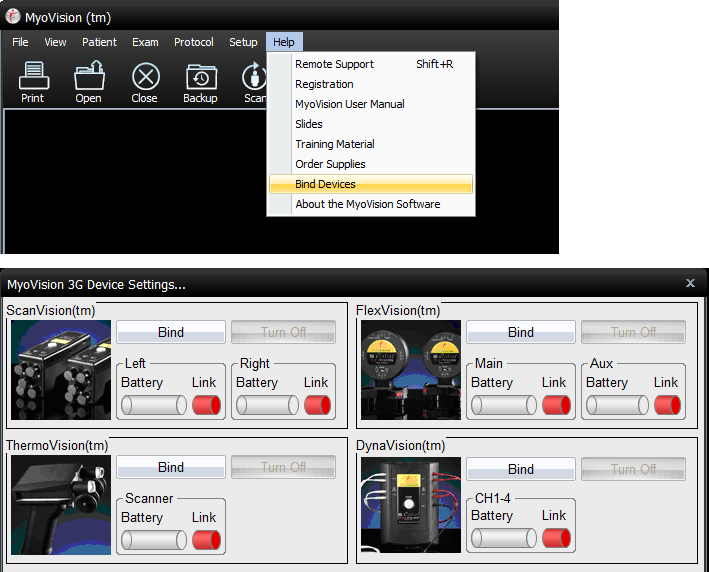Click Bind button for ScanVision
The width and height of the screenshot is (709, 572).
pyautogui.click(x=171, y=332)
